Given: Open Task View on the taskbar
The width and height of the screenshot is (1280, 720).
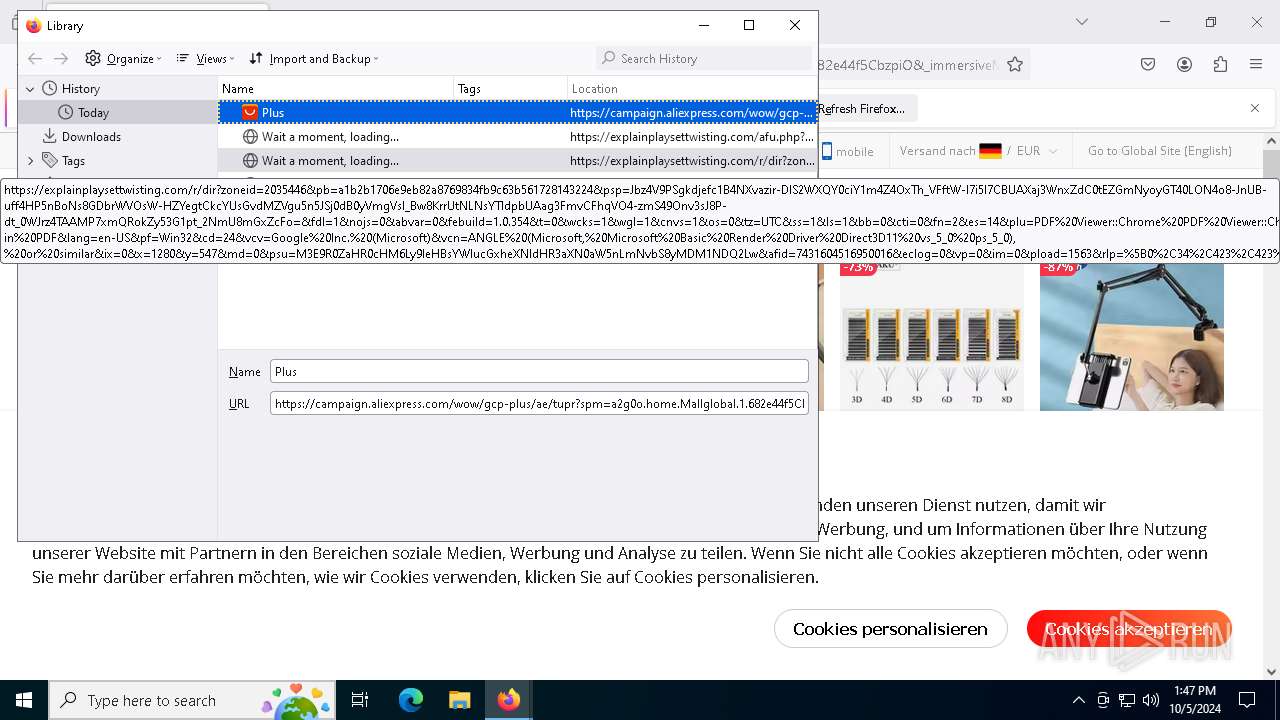Looking at the screenshot, I should (360, 700).
